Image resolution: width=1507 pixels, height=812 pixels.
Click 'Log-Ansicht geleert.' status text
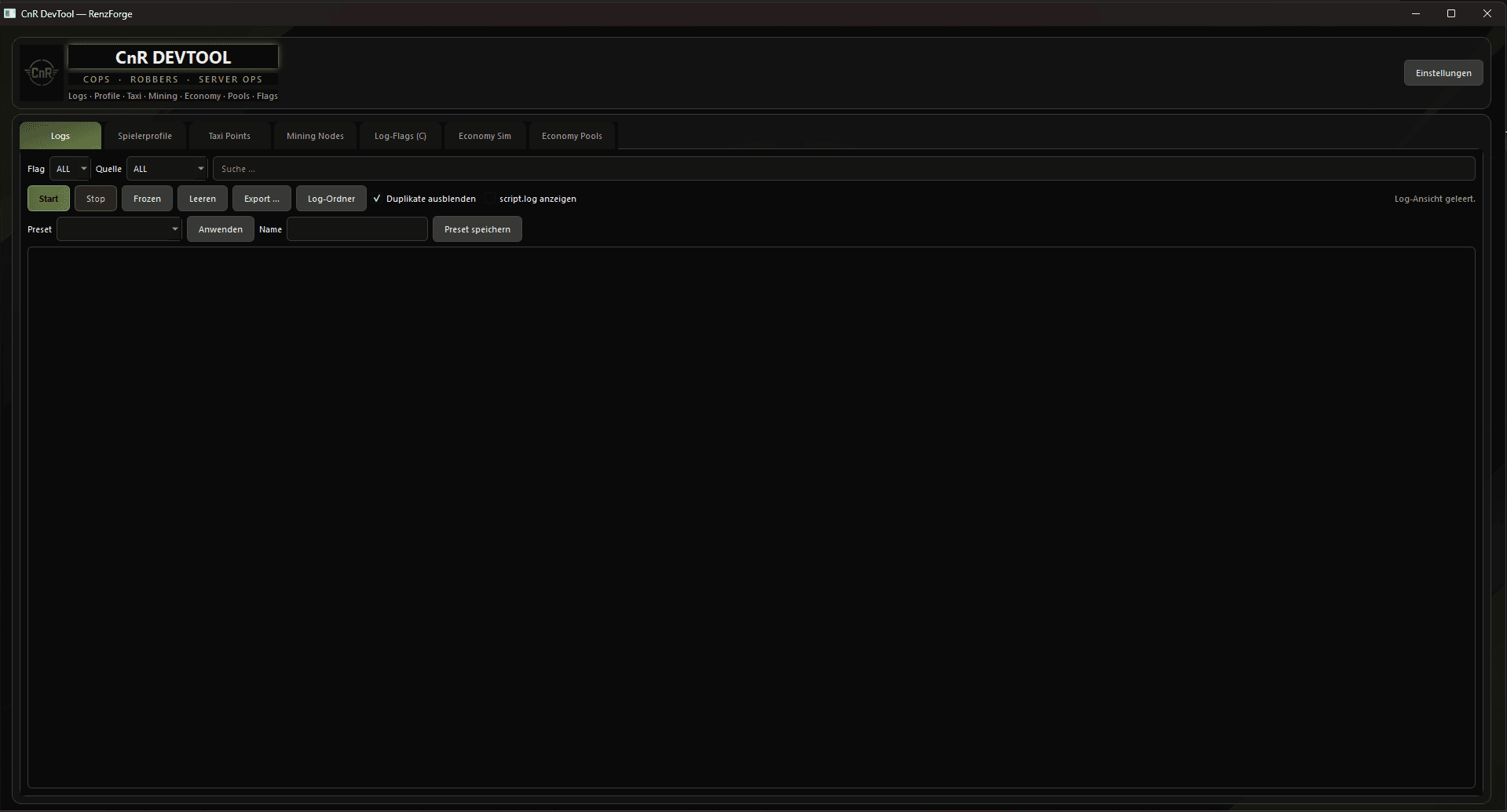click(x=1435, y=199)
